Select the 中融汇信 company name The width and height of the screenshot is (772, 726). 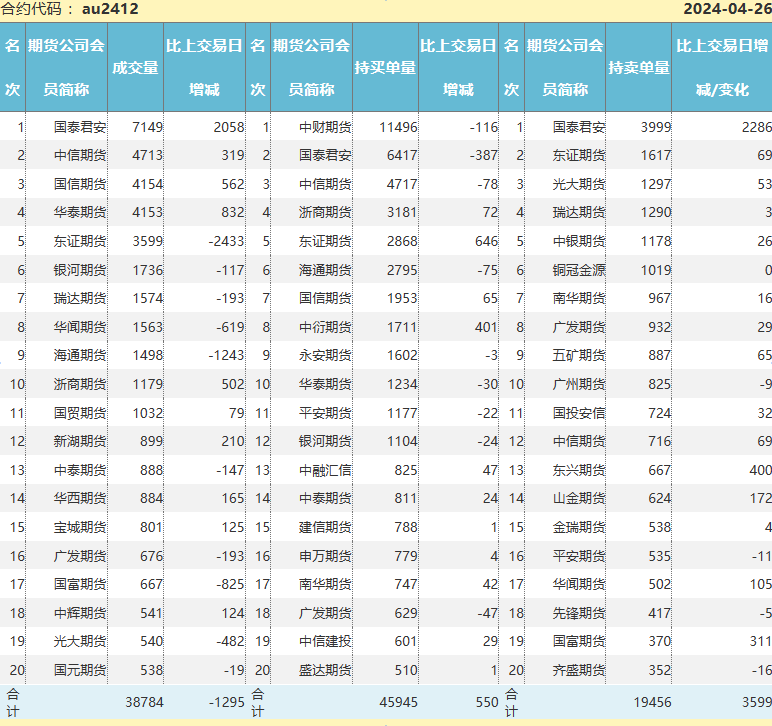coord(325,470)
